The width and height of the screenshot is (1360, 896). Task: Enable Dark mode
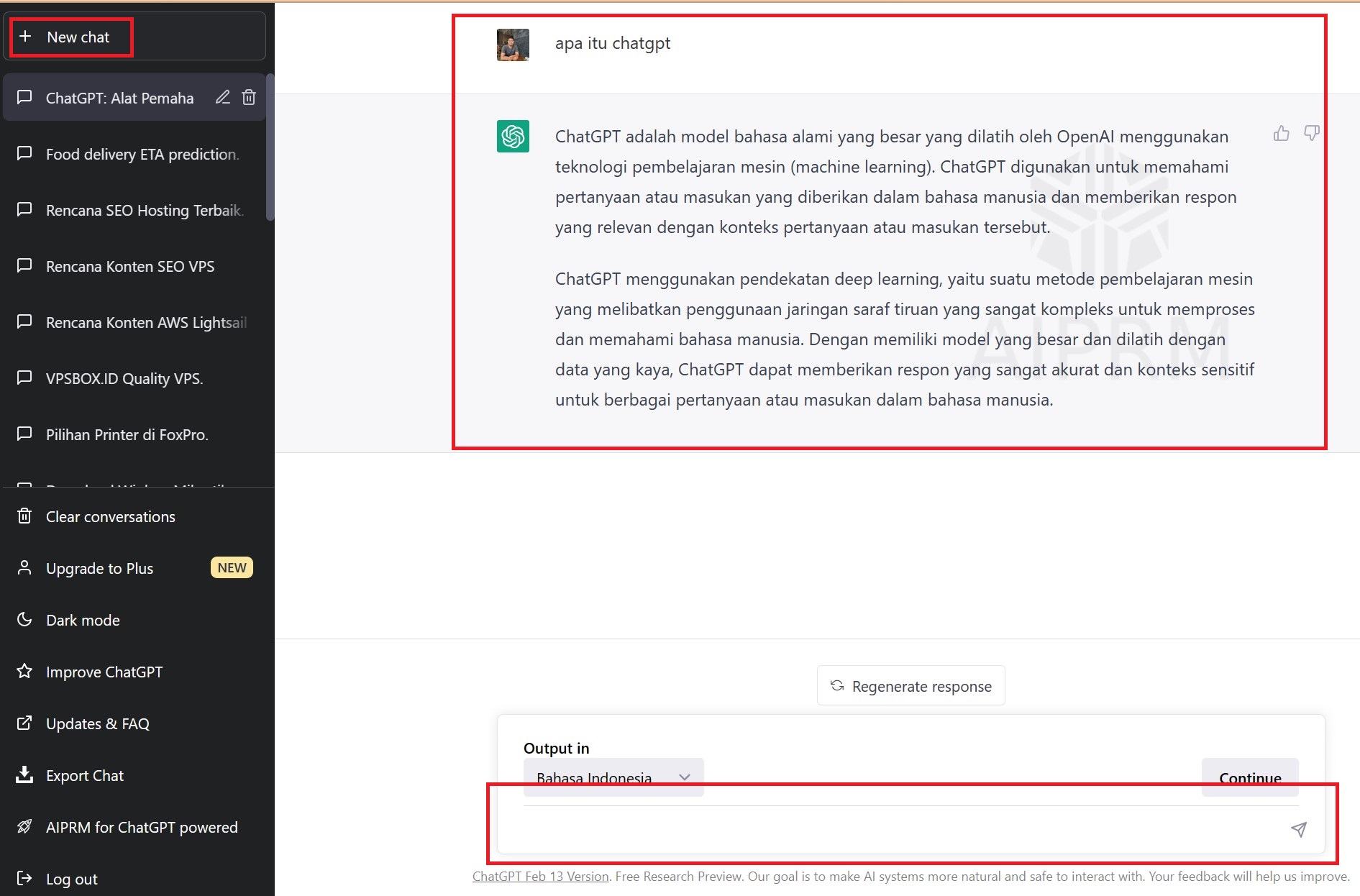(82, 619)
